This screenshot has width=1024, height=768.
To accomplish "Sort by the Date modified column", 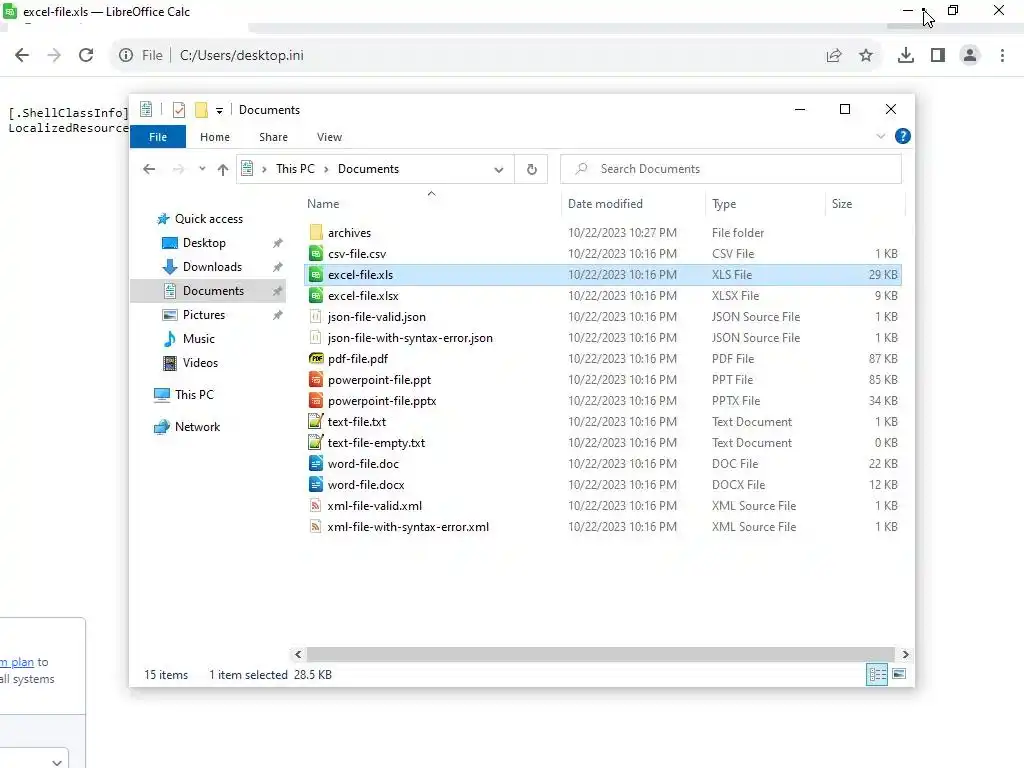I will coord(605,204).
